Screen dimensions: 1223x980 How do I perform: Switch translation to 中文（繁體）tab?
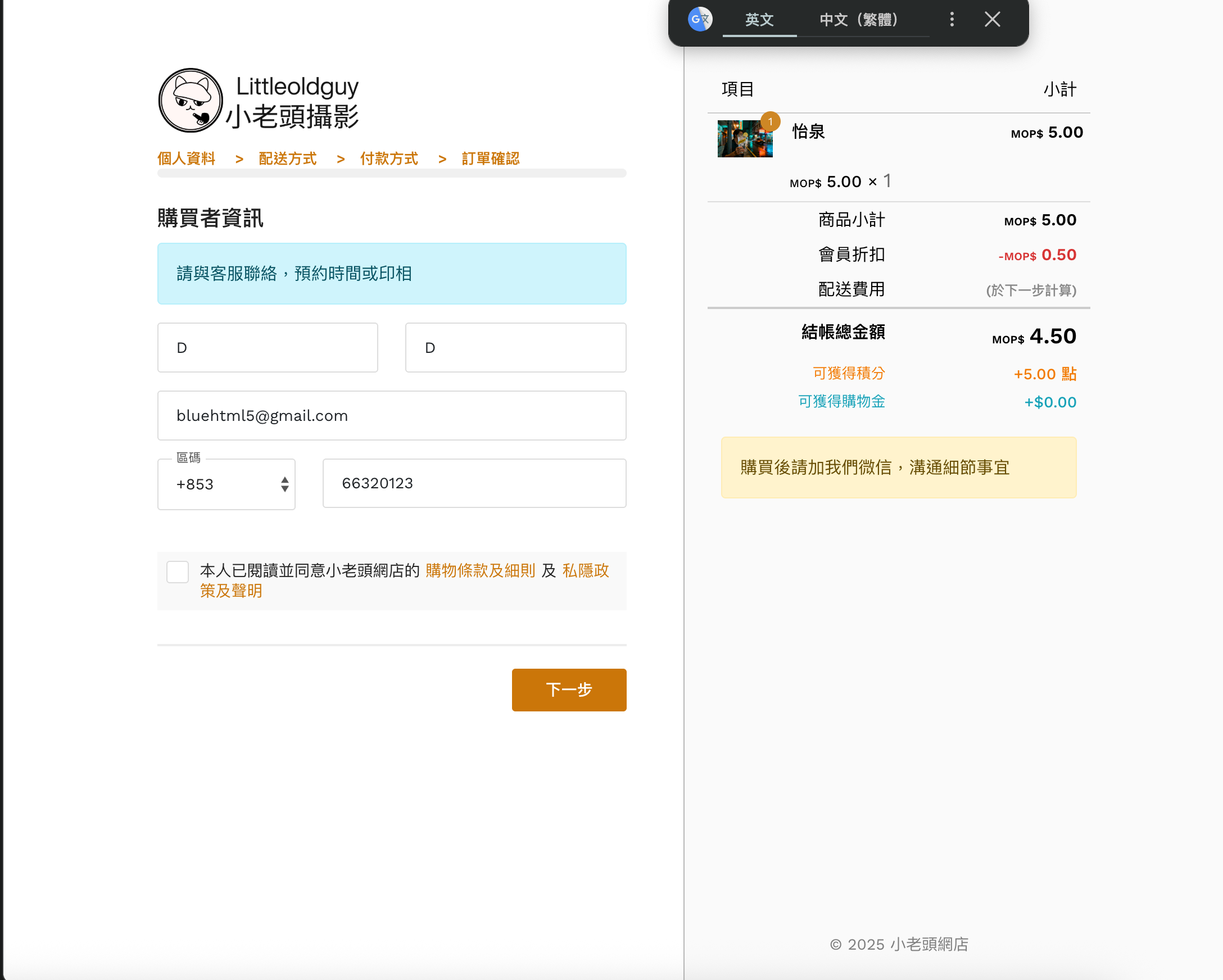click(859, 20)
